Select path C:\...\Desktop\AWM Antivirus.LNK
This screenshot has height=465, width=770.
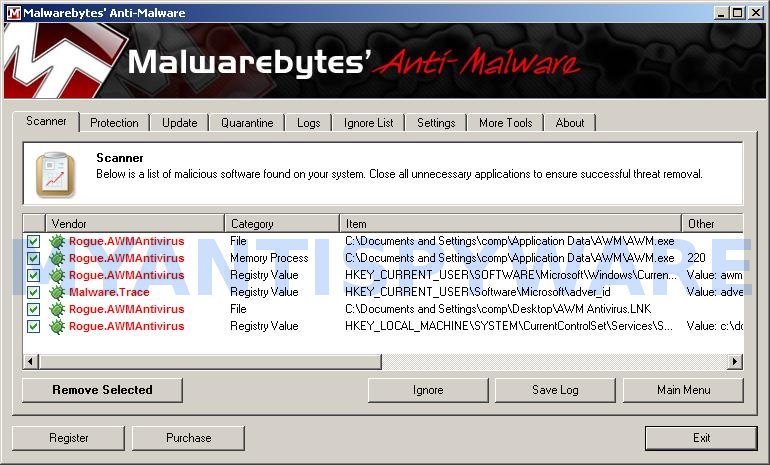pyautogui.click(x=498, y=309)
